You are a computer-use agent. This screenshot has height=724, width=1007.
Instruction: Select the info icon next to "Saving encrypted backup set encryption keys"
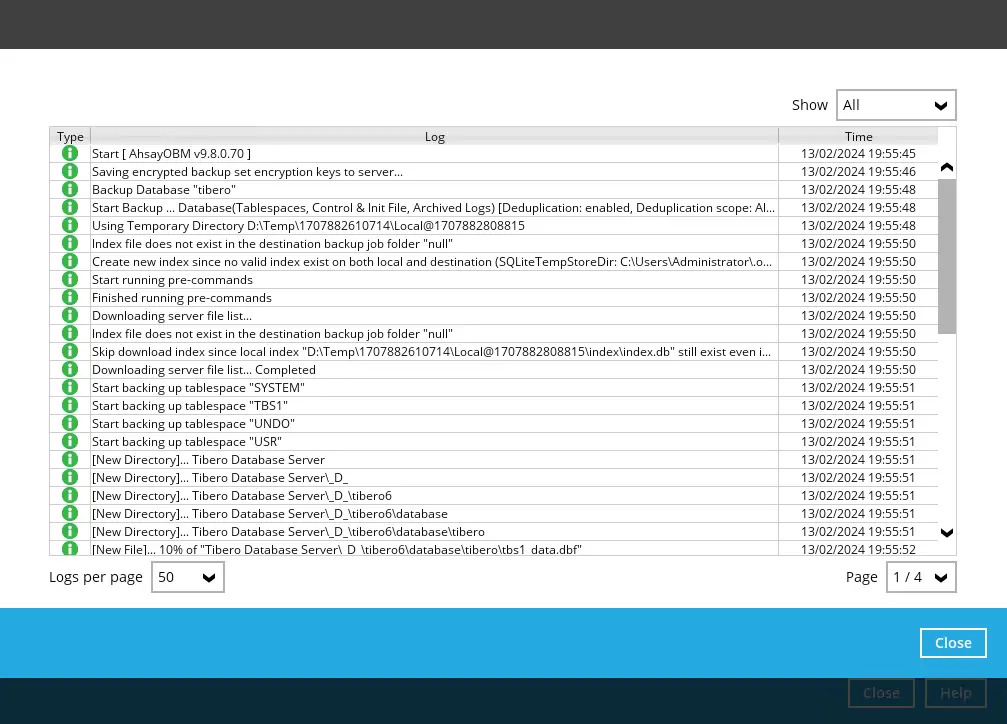69,171
